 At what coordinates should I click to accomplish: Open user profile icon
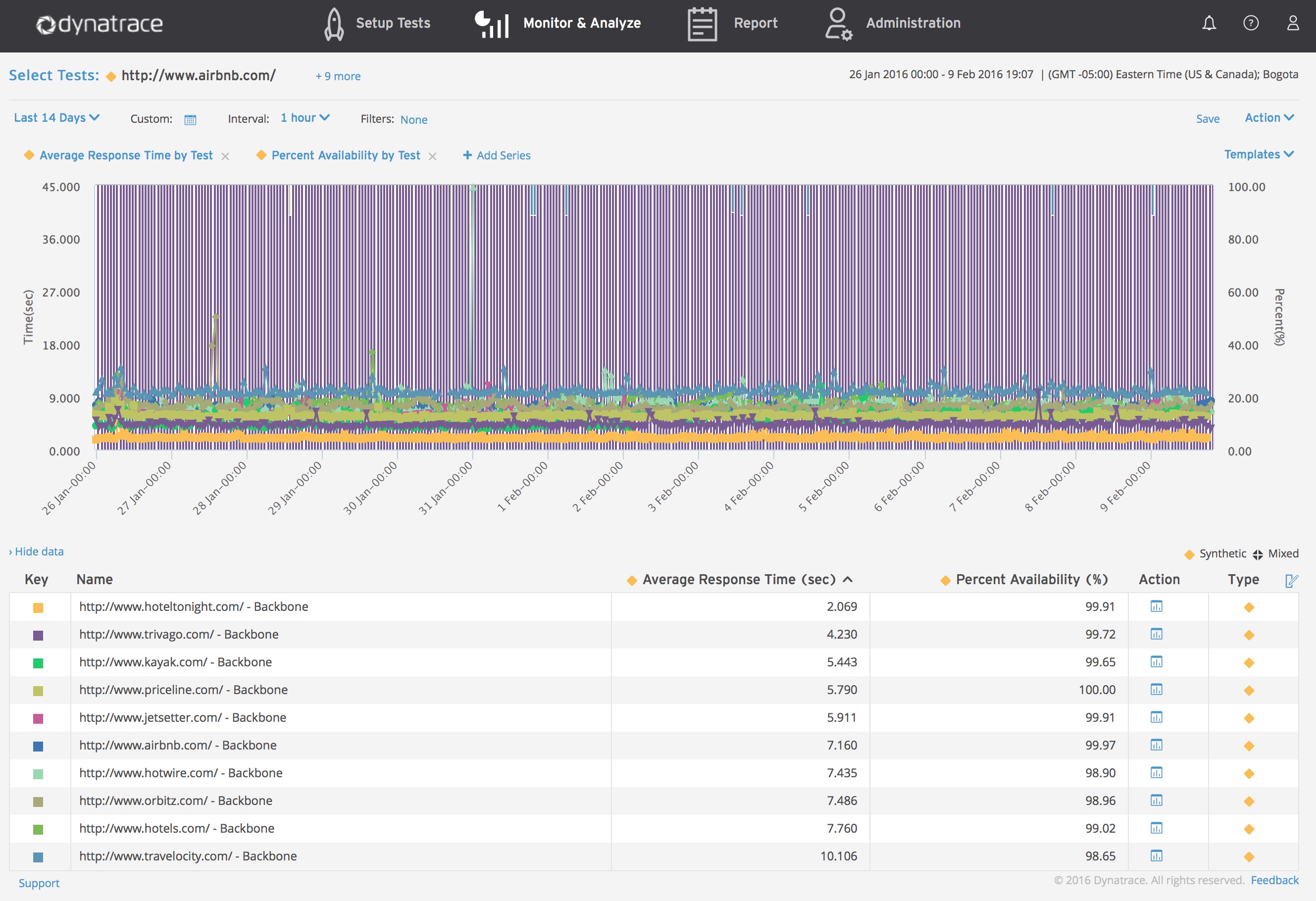(x=1293, y=23)
